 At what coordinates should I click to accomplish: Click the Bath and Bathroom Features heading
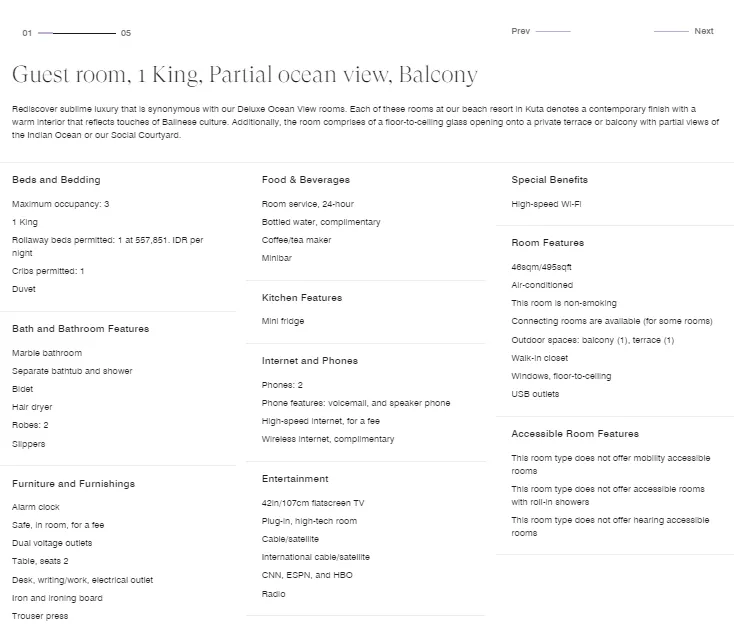pyautogui.click(x=80, y=329)
